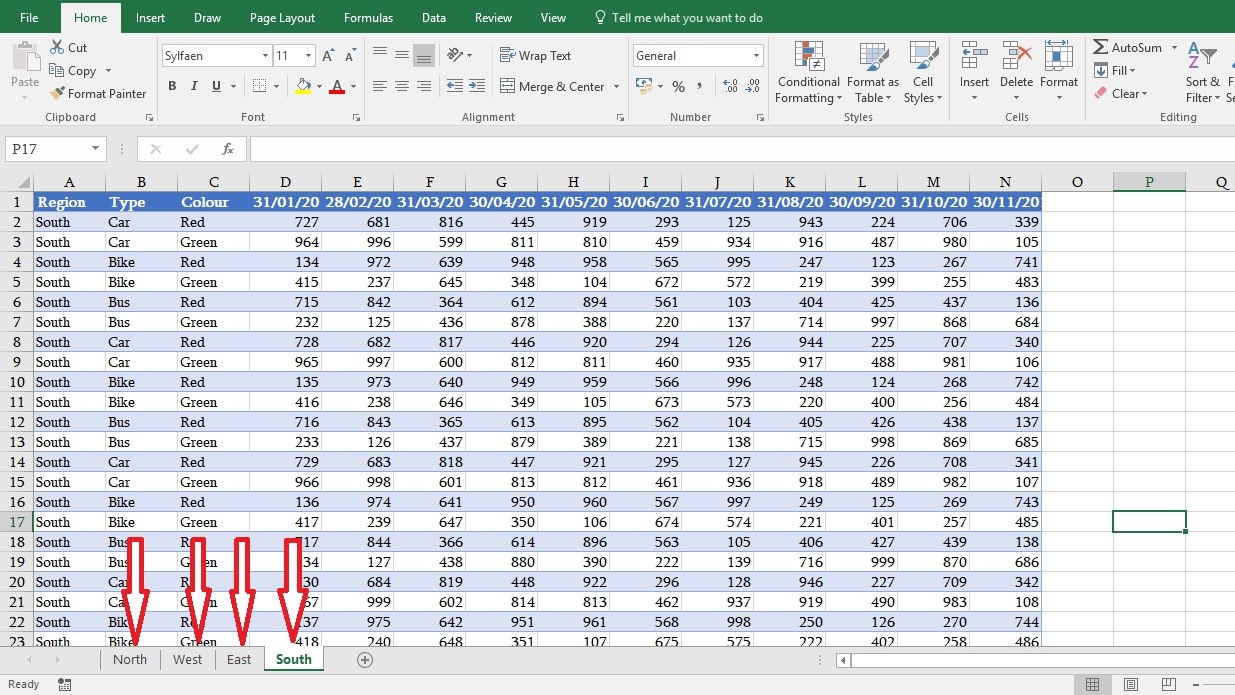Switch to Page Break Preview icon
Screen dimensions: 1235x695
click(1169, 685)
